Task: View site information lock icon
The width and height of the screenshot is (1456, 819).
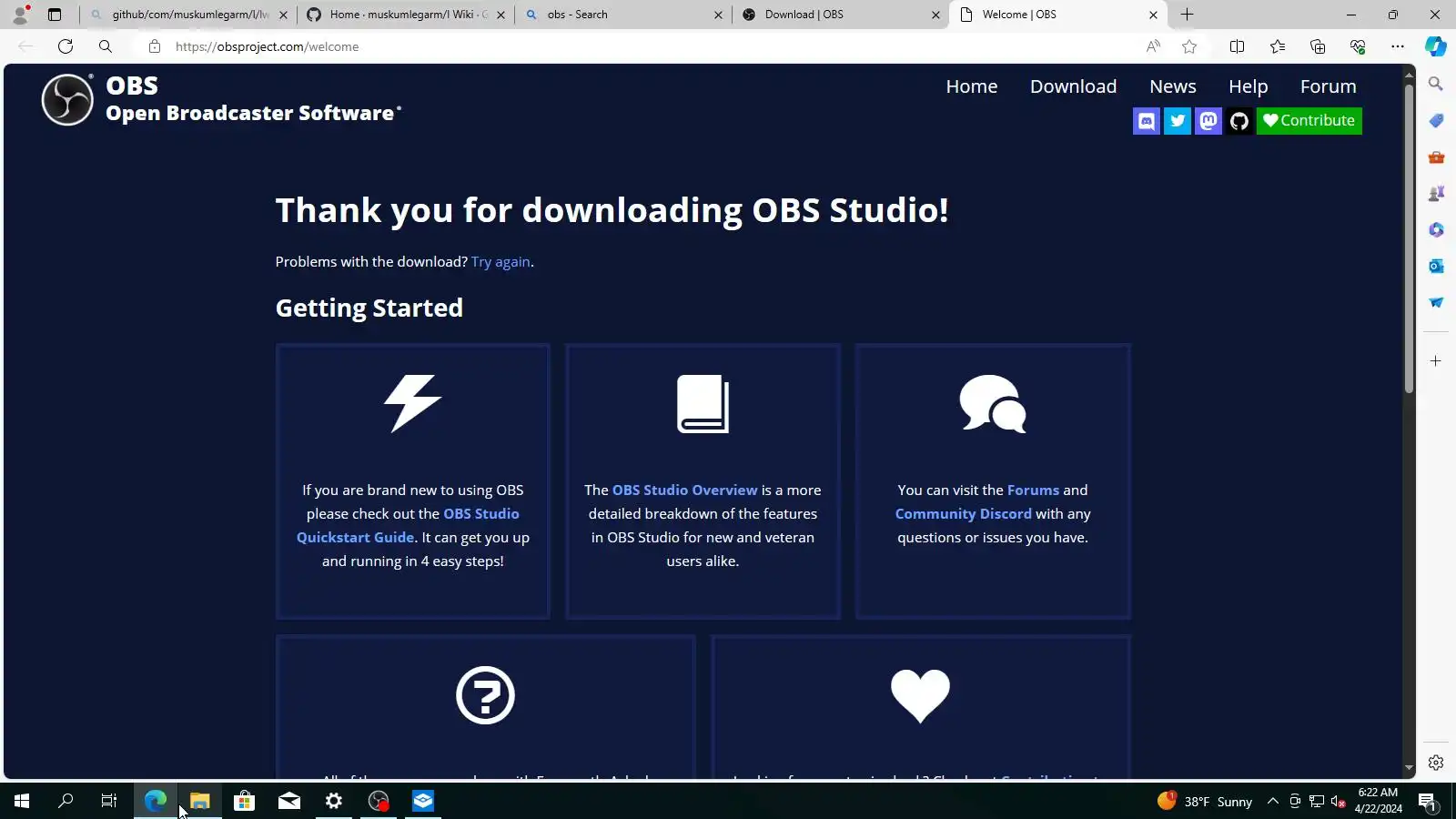Action: (155, 46)
